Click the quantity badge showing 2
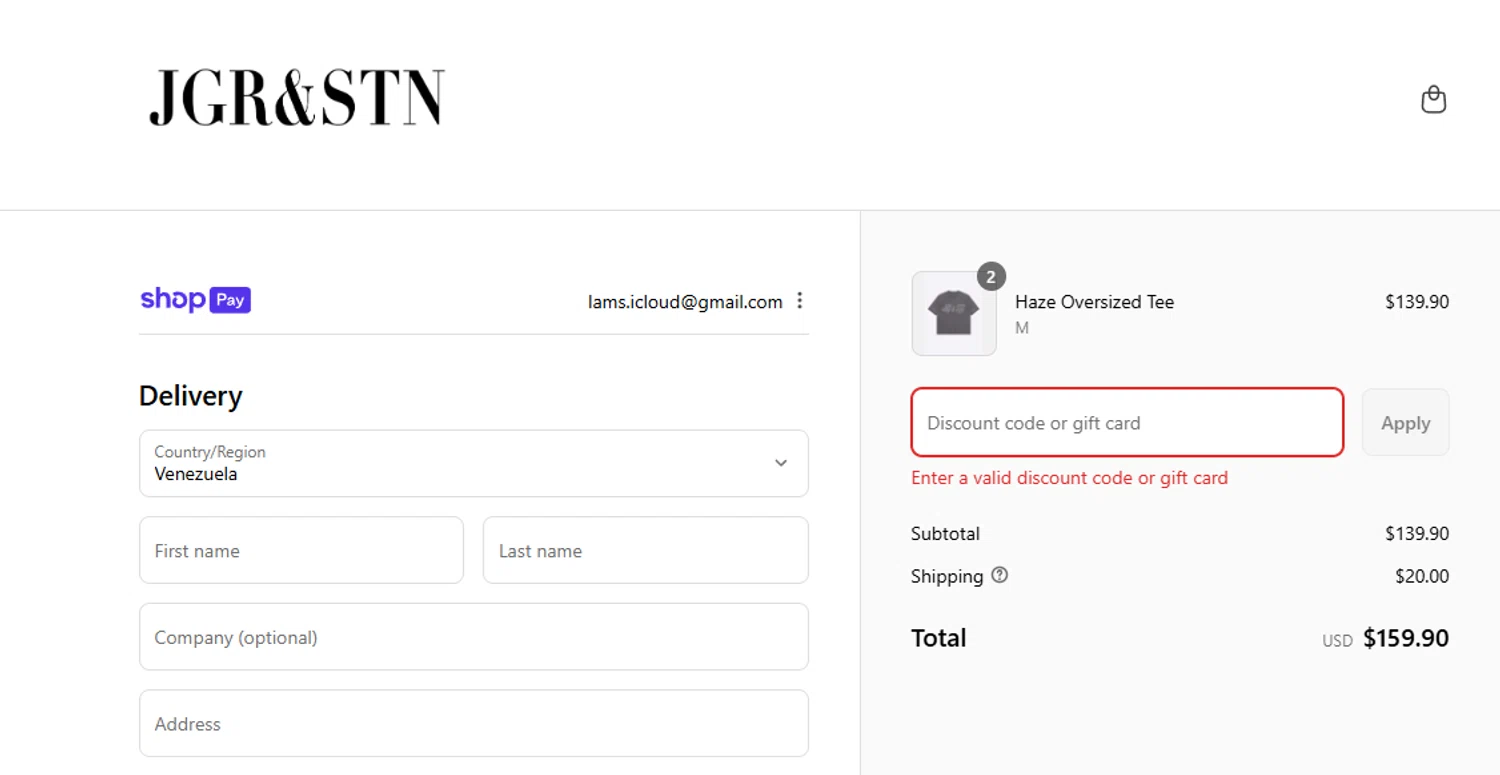Viewport: 1500px width, 775px height. point(990,277)
